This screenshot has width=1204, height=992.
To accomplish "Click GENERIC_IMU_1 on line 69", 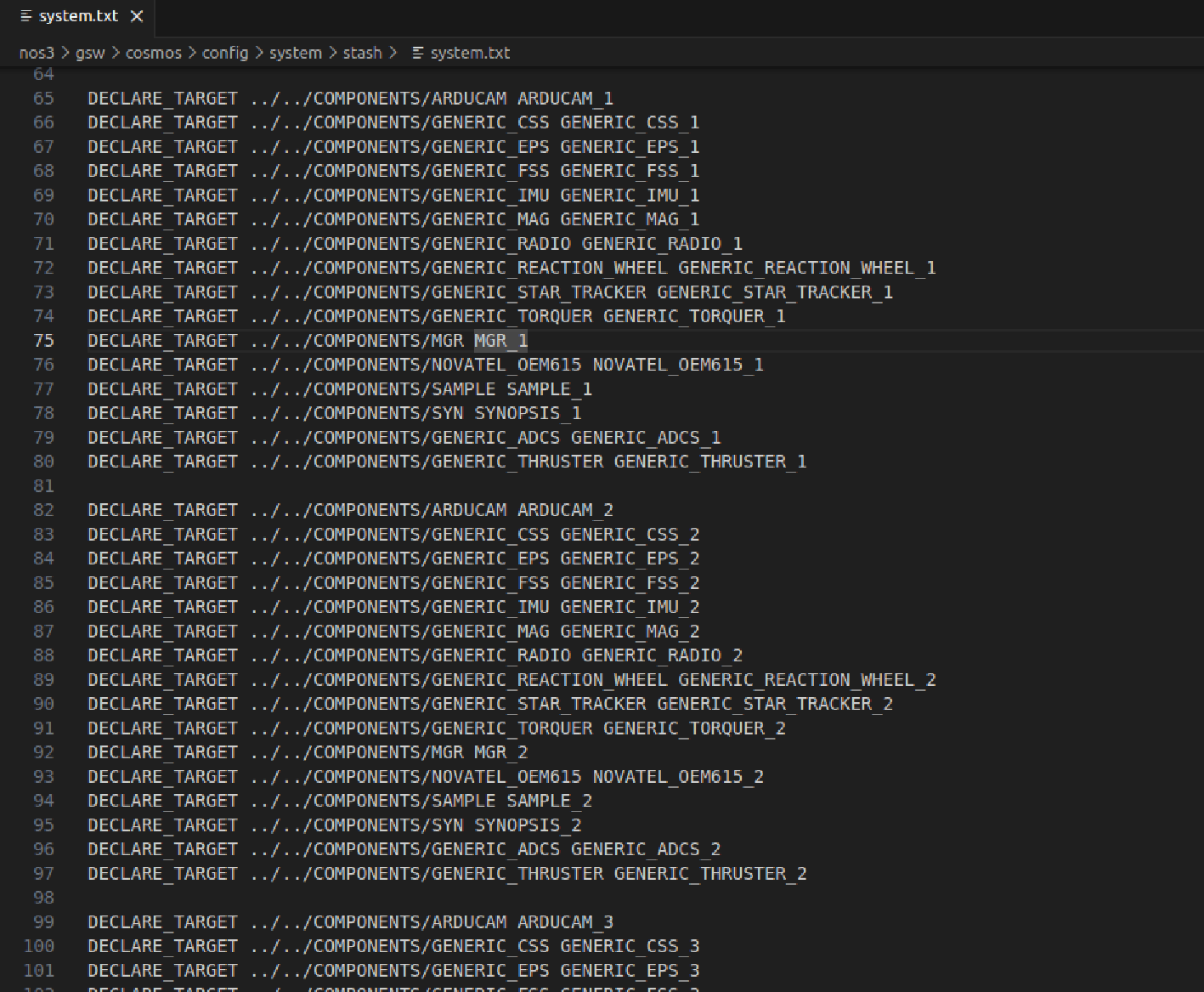I will [630, 196].
